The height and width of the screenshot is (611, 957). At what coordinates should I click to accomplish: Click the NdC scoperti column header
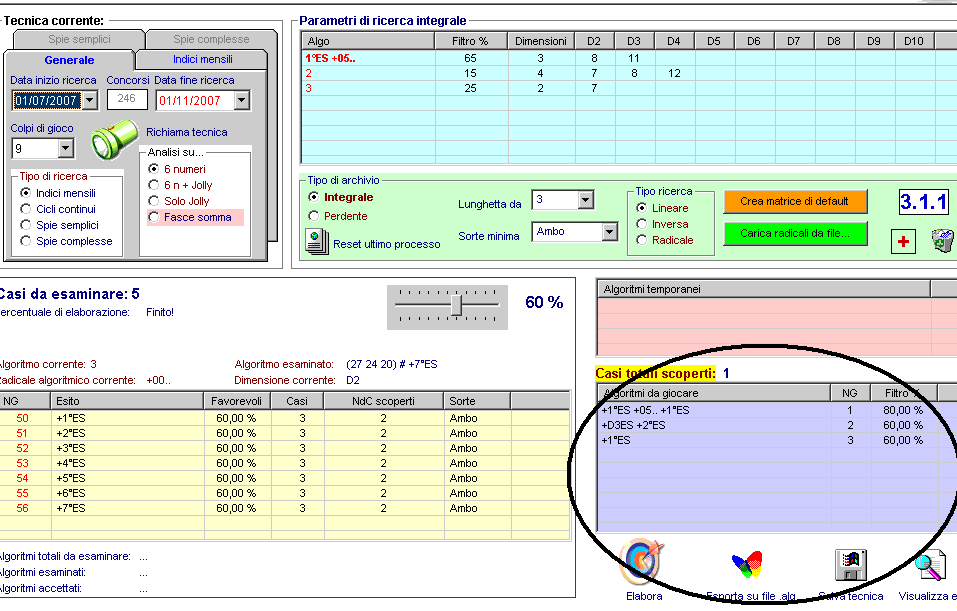point(383,401)
